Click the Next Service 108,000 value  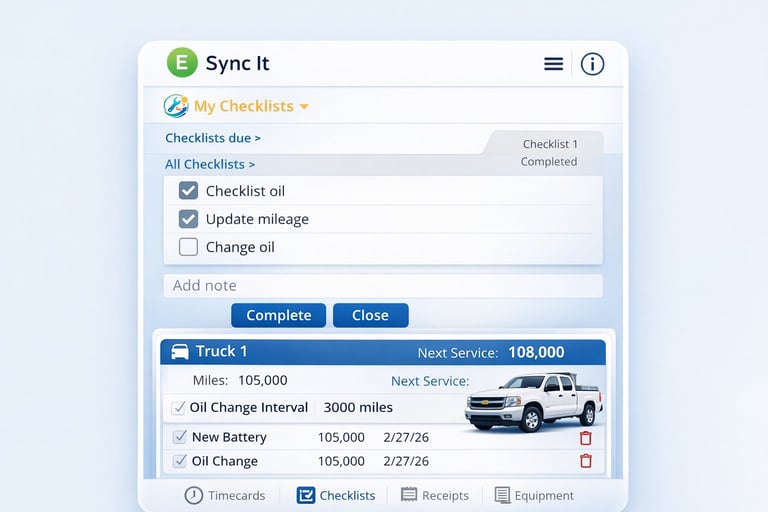pos(536,352)
